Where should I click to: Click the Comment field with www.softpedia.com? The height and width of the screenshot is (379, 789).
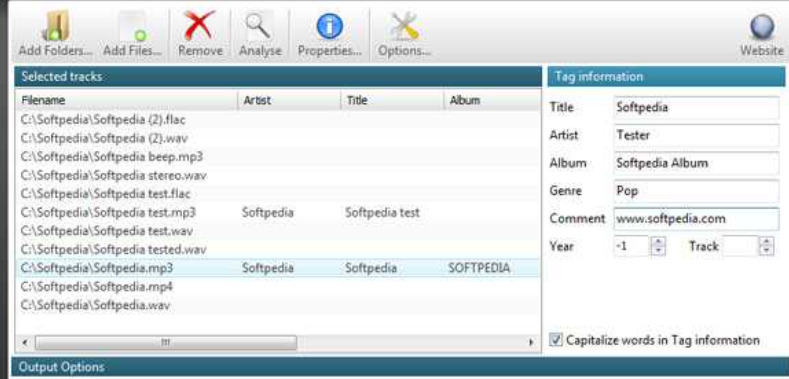[x=696, y=219]
